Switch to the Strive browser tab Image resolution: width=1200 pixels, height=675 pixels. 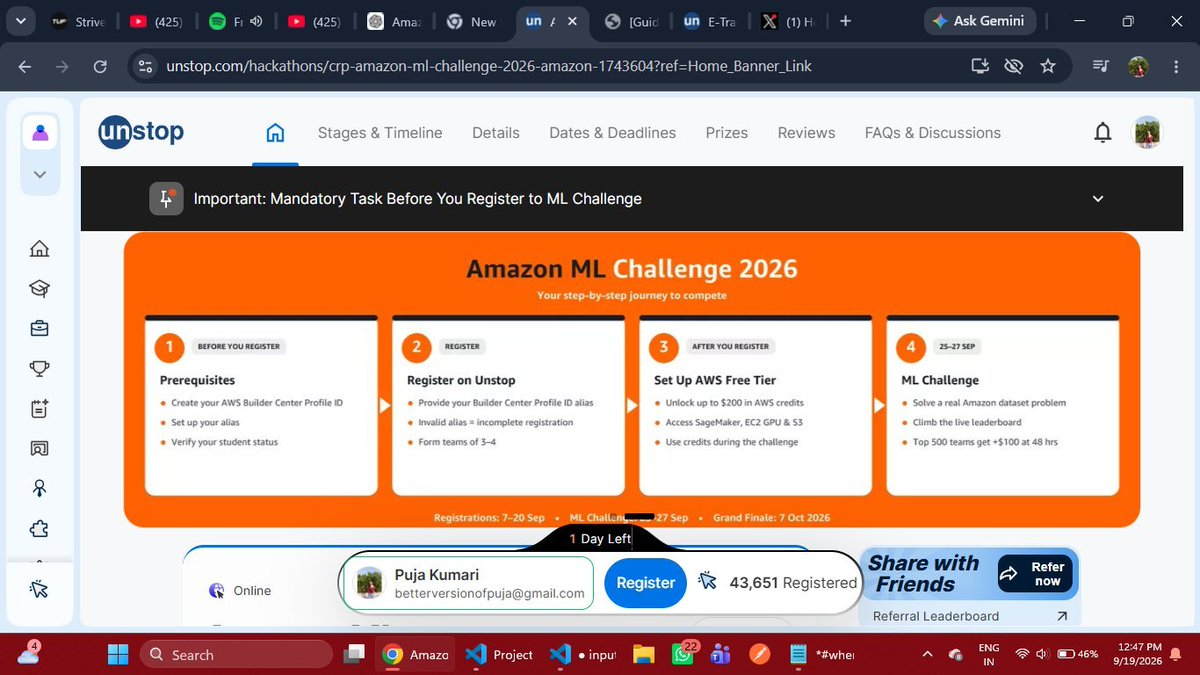79,21
